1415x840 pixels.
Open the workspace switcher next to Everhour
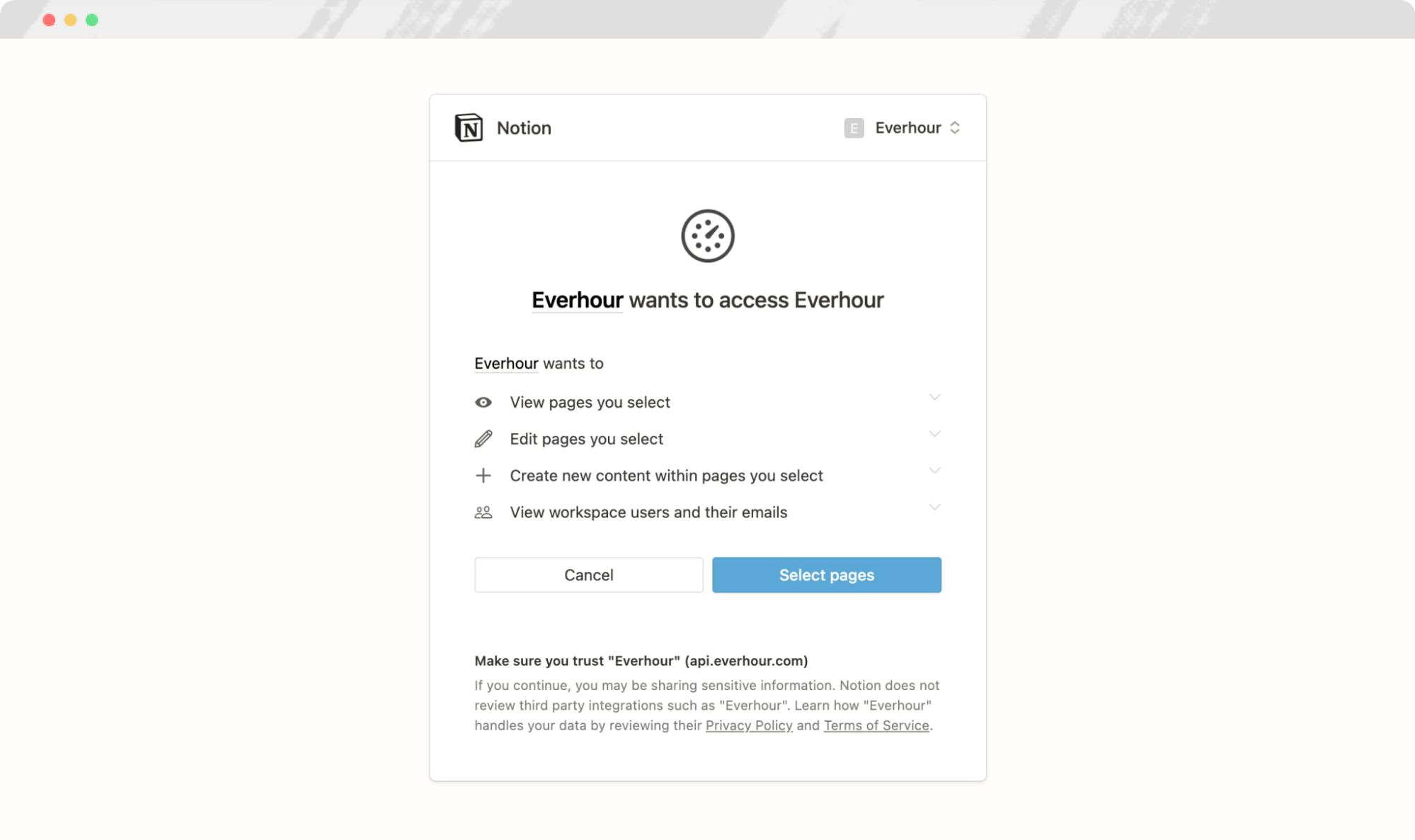click(956, 127)
